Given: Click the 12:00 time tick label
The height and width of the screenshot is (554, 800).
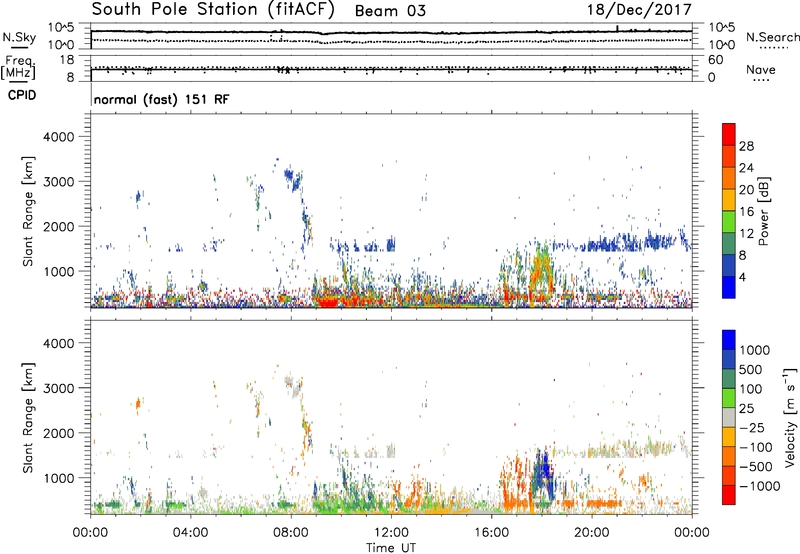Looking at the screenshot, I should pyautogui.click(x=391, y=532).
